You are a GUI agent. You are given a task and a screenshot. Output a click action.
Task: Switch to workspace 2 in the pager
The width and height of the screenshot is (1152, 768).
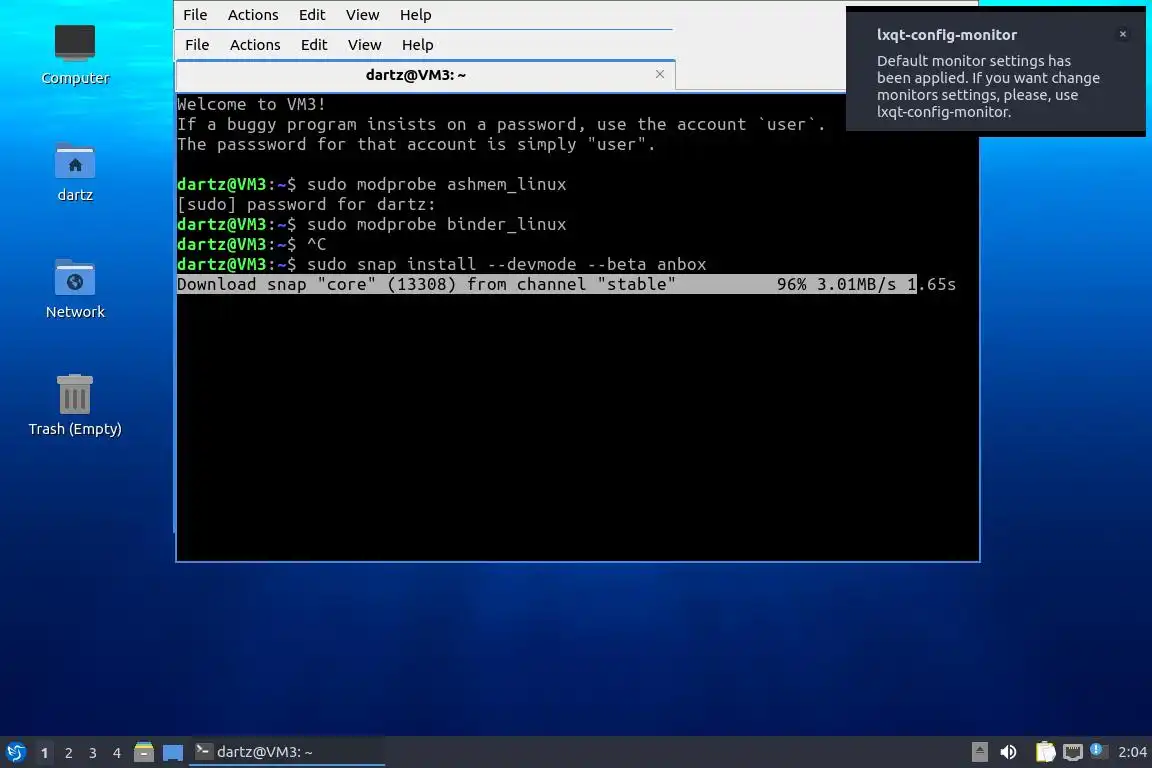[x=68, y=753]
